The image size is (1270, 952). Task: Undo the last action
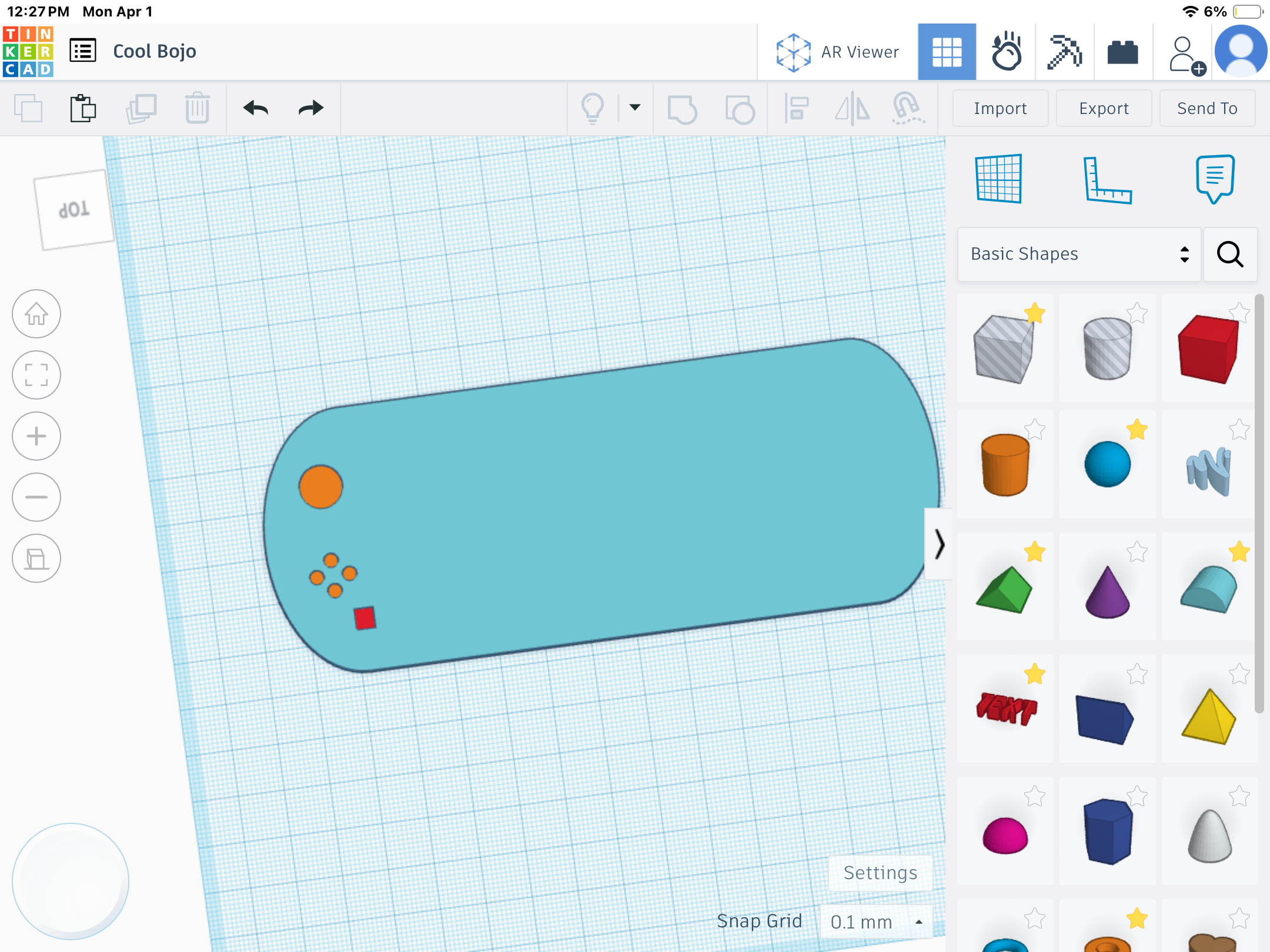tap(256, 108)
